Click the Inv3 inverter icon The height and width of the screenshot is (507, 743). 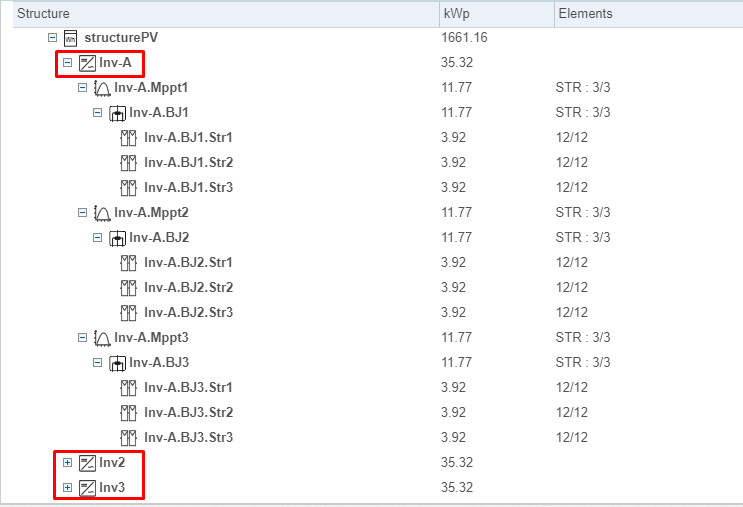(87, 488)
